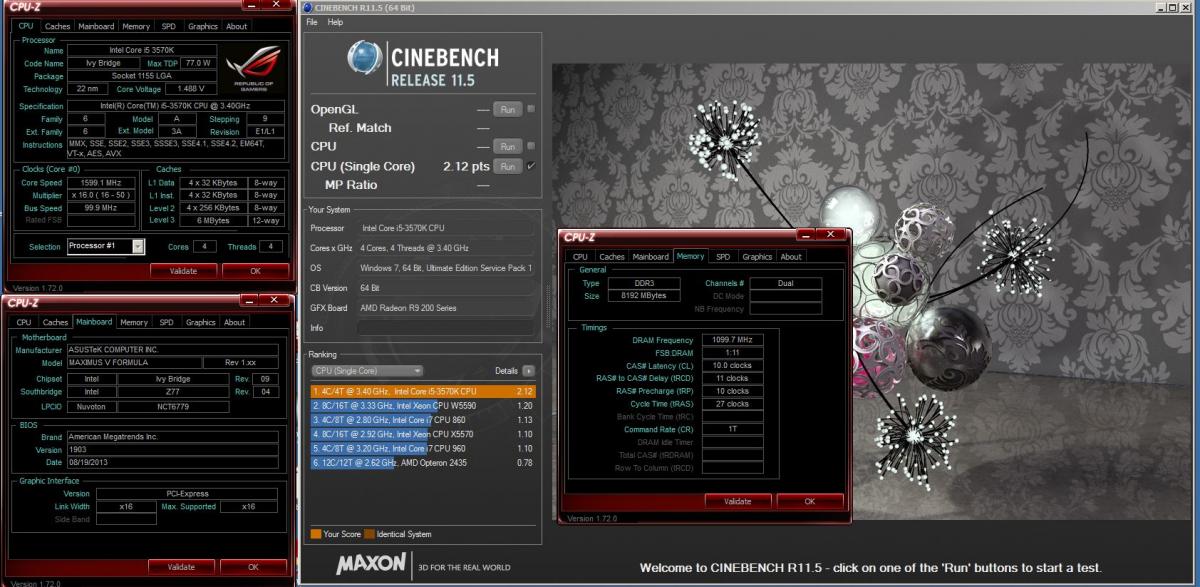Click the Info input field under Your System
Image resolution: width=1200 pixels, height=587 pixels.
click(445, 328)
